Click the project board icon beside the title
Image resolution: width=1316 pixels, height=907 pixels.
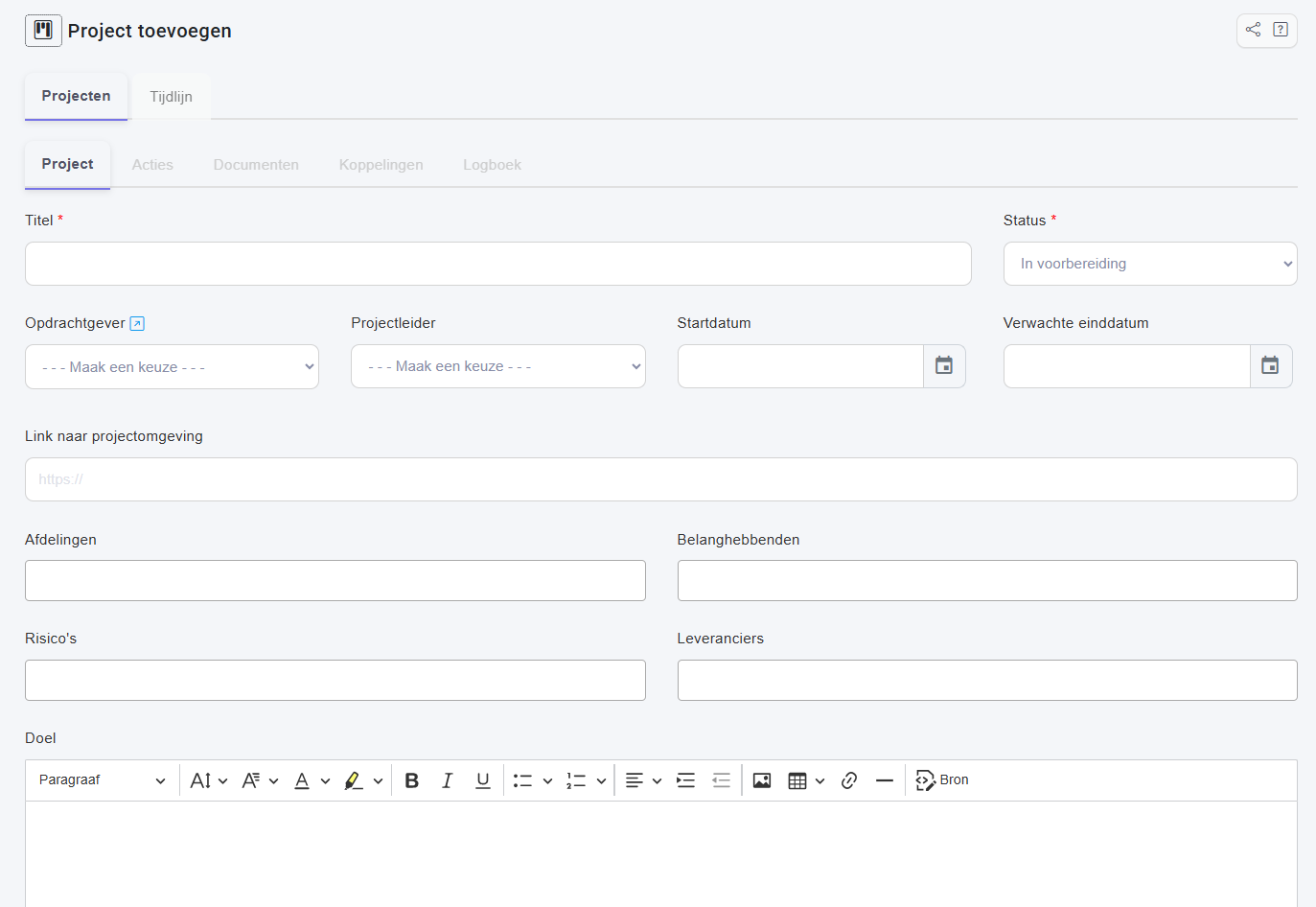click(43, 31)
